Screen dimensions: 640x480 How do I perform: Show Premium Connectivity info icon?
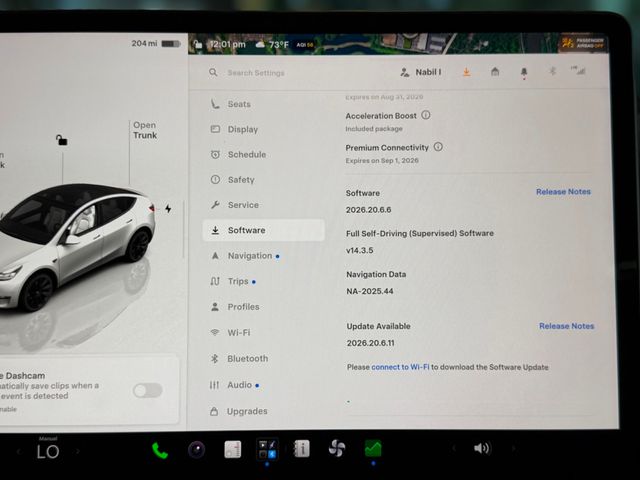coord(438,147)
